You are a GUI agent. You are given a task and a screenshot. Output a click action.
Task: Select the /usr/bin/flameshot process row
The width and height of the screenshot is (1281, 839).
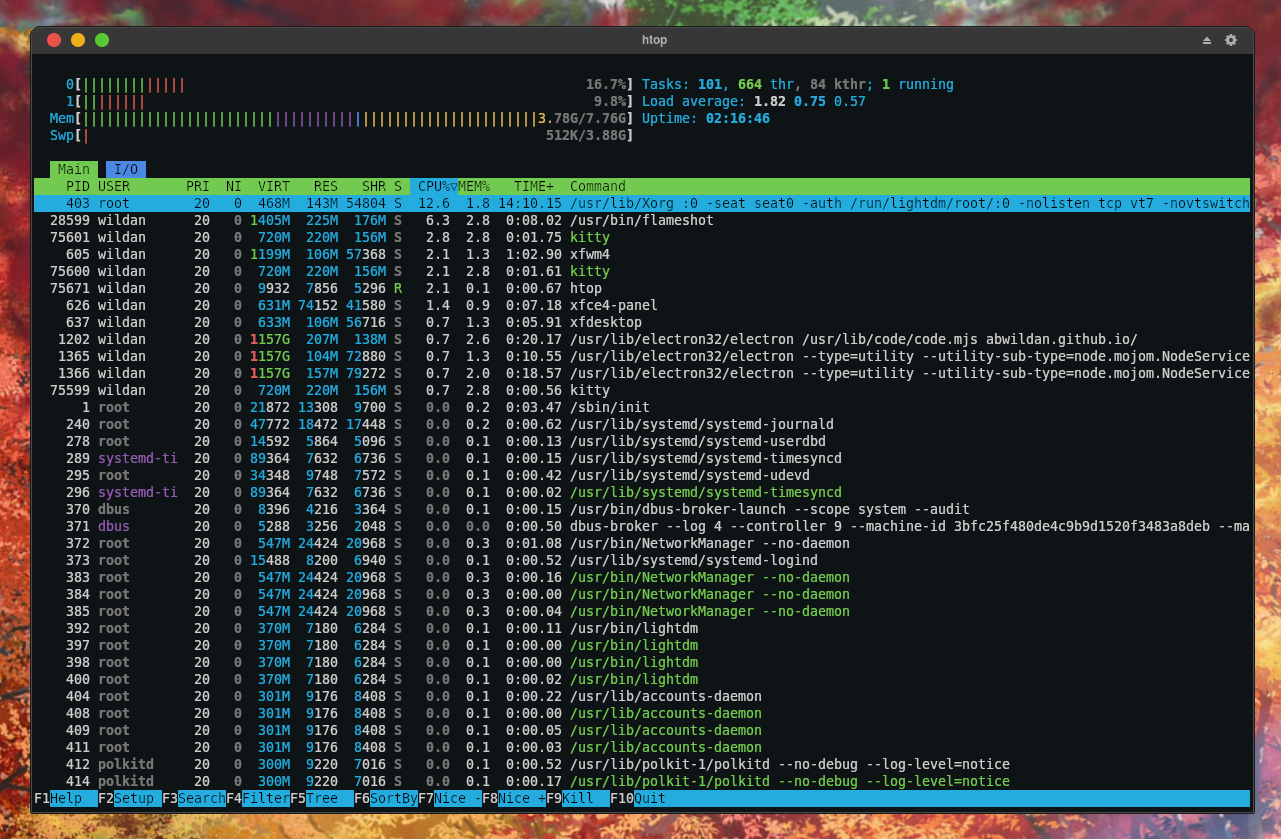pos(642,220)
